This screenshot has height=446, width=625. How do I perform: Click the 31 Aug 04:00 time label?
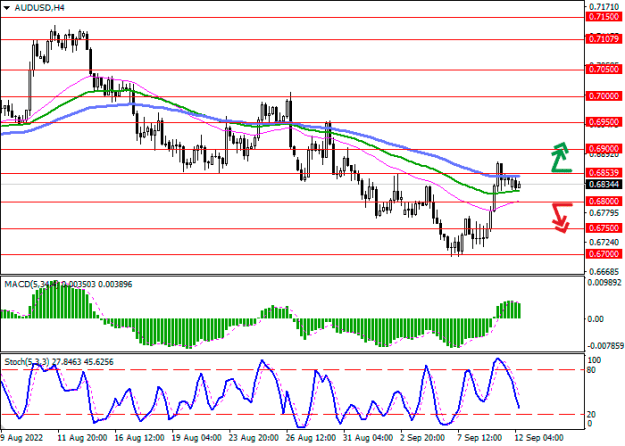click(x=369, y=438)
